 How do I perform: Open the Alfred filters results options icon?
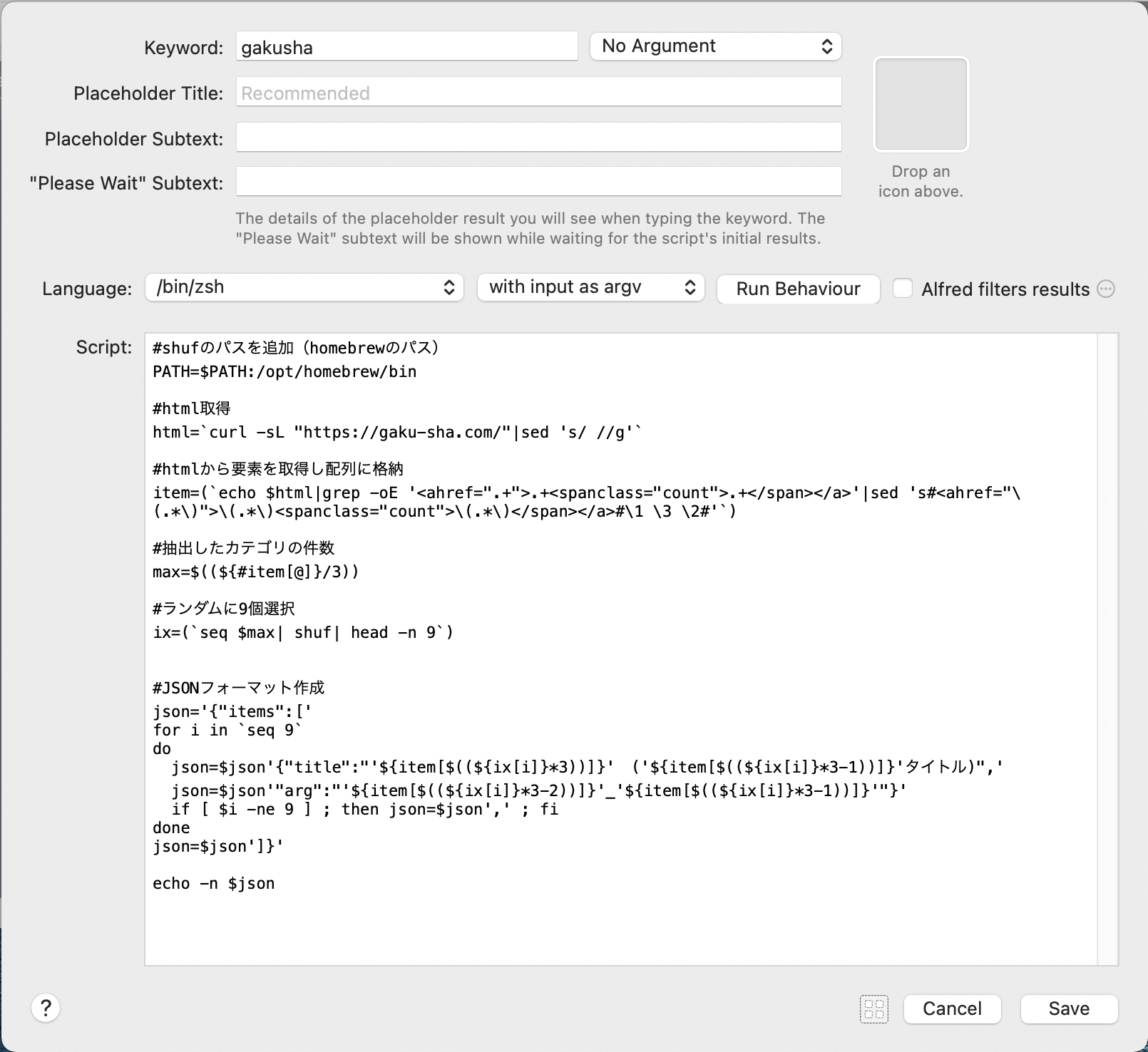click(x=1106, y=289)
